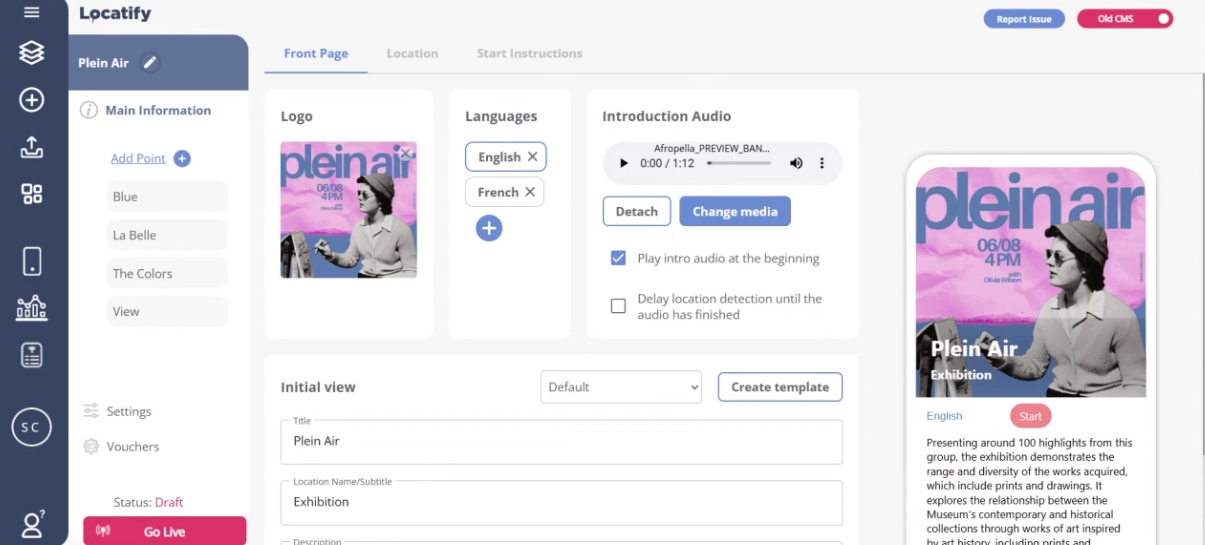The width and height of the screenshot is (1205, 545).
Task: Open the audio player's three-dot menu
Action: pyautogui.click(x=822, y=163)
